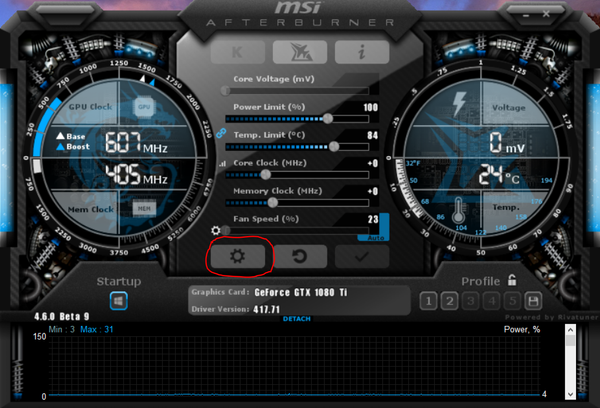Toggle the Windows Startup button

117,300
